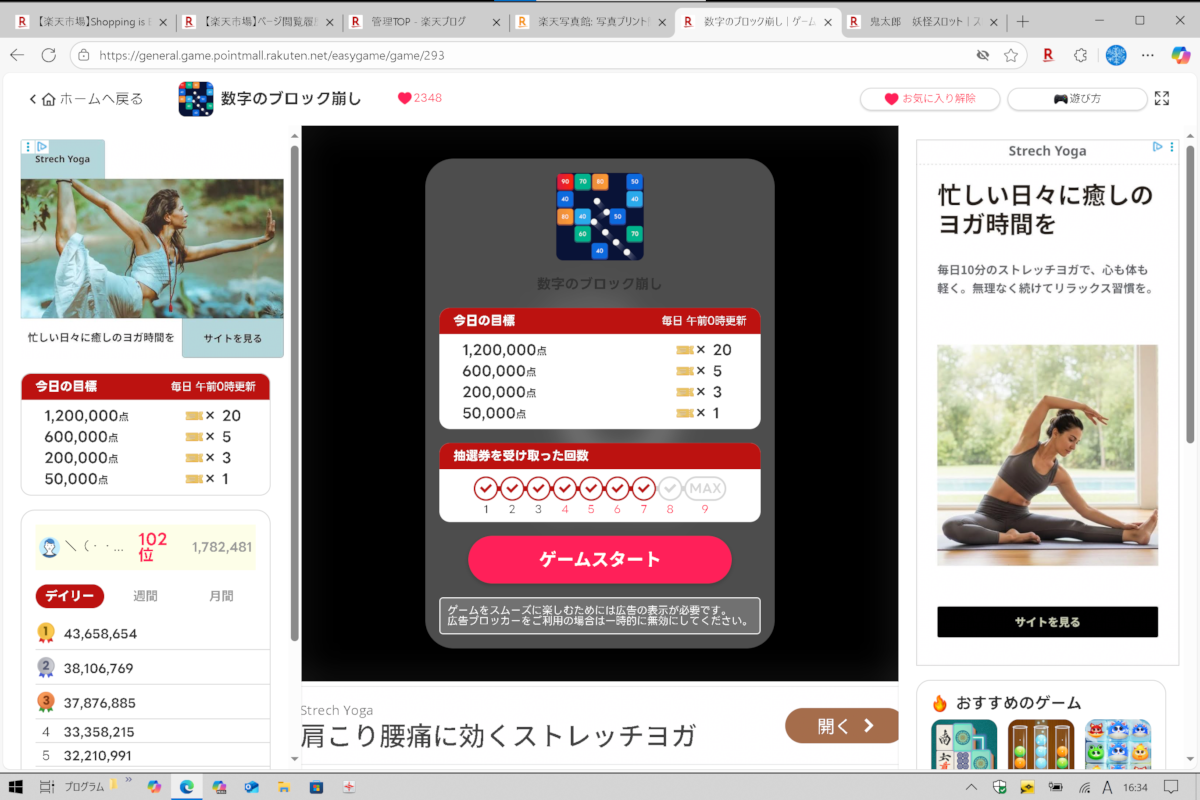Screen dimensions: 1200x800
Task: Open 遊び方 how-to-play button
Action: point(1076,99)
